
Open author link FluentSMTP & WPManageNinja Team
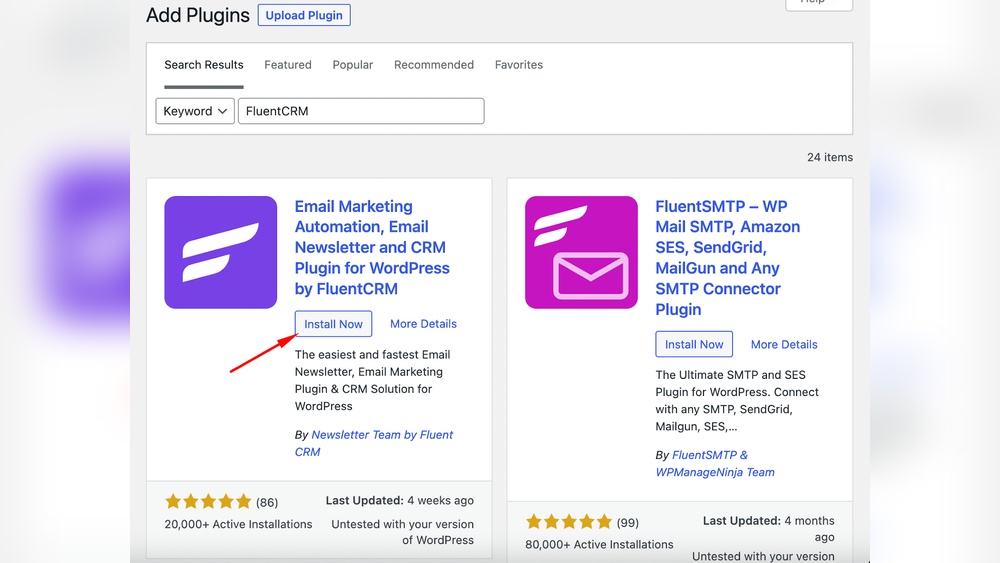coord(715,464)
